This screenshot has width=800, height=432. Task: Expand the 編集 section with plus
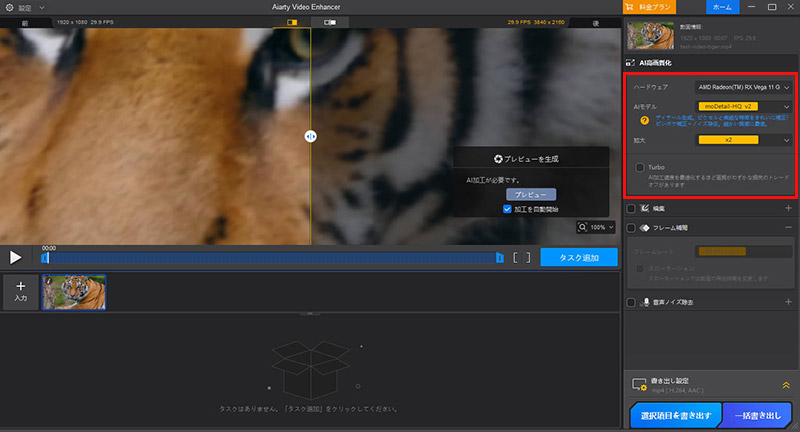pos(788,208)
